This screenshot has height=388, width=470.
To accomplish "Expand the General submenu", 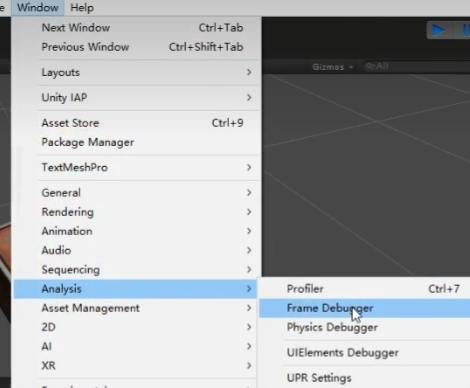I will tap(135, 193).
